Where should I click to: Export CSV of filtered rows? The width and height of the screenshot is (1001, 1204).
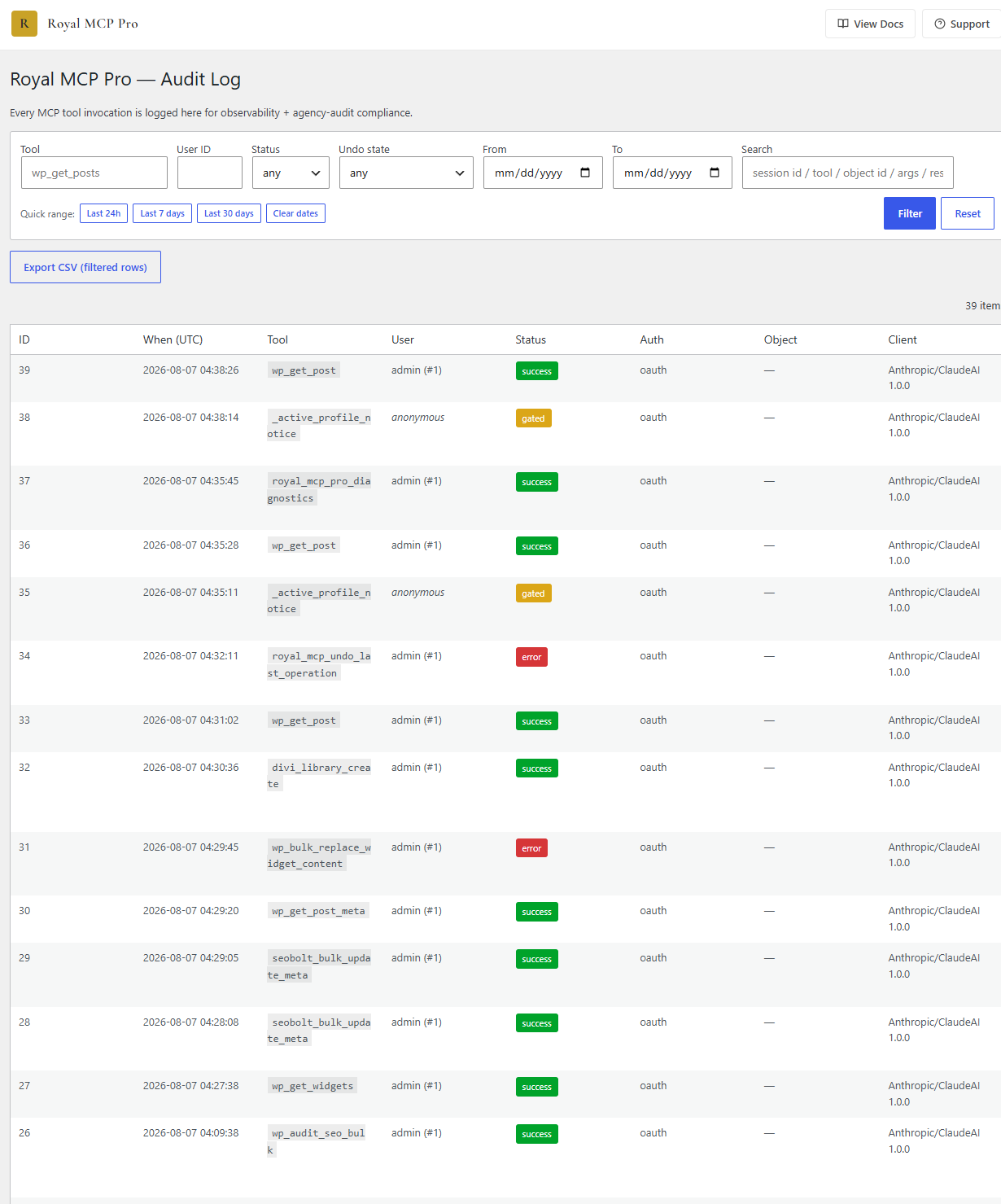85,267
